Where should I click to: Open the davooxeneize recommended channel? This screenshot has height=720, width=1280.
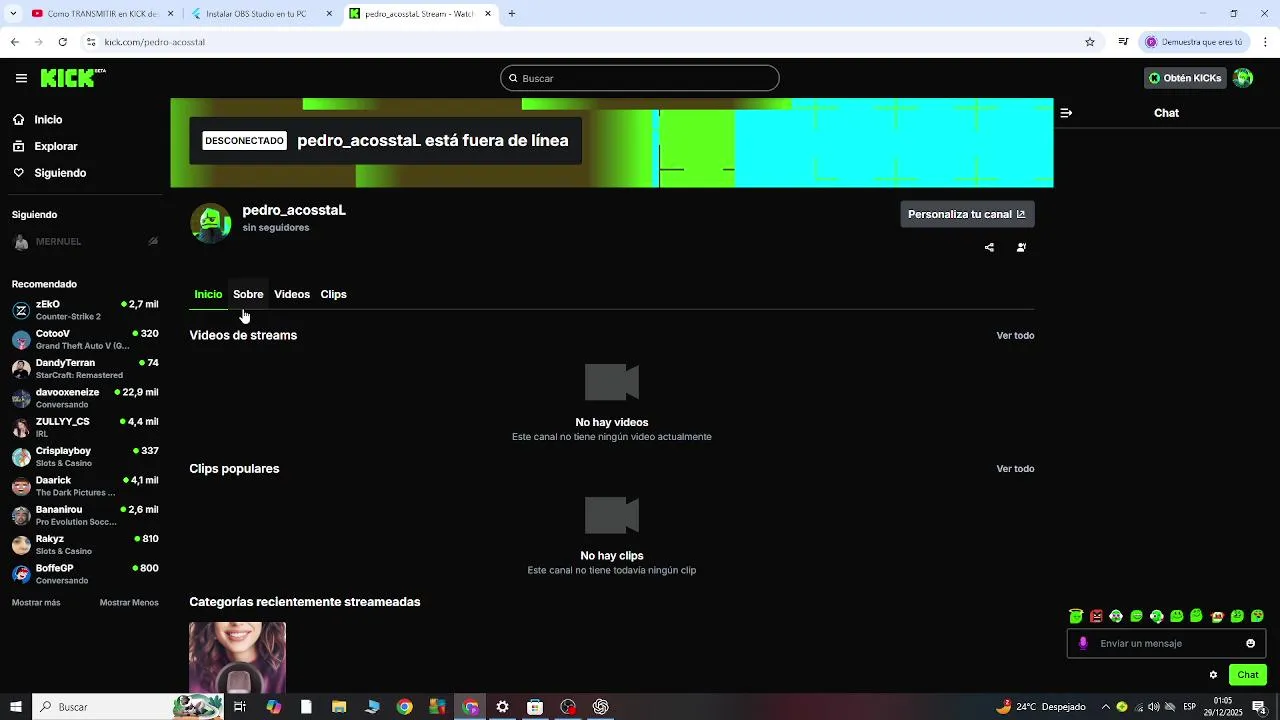[85, 398]
